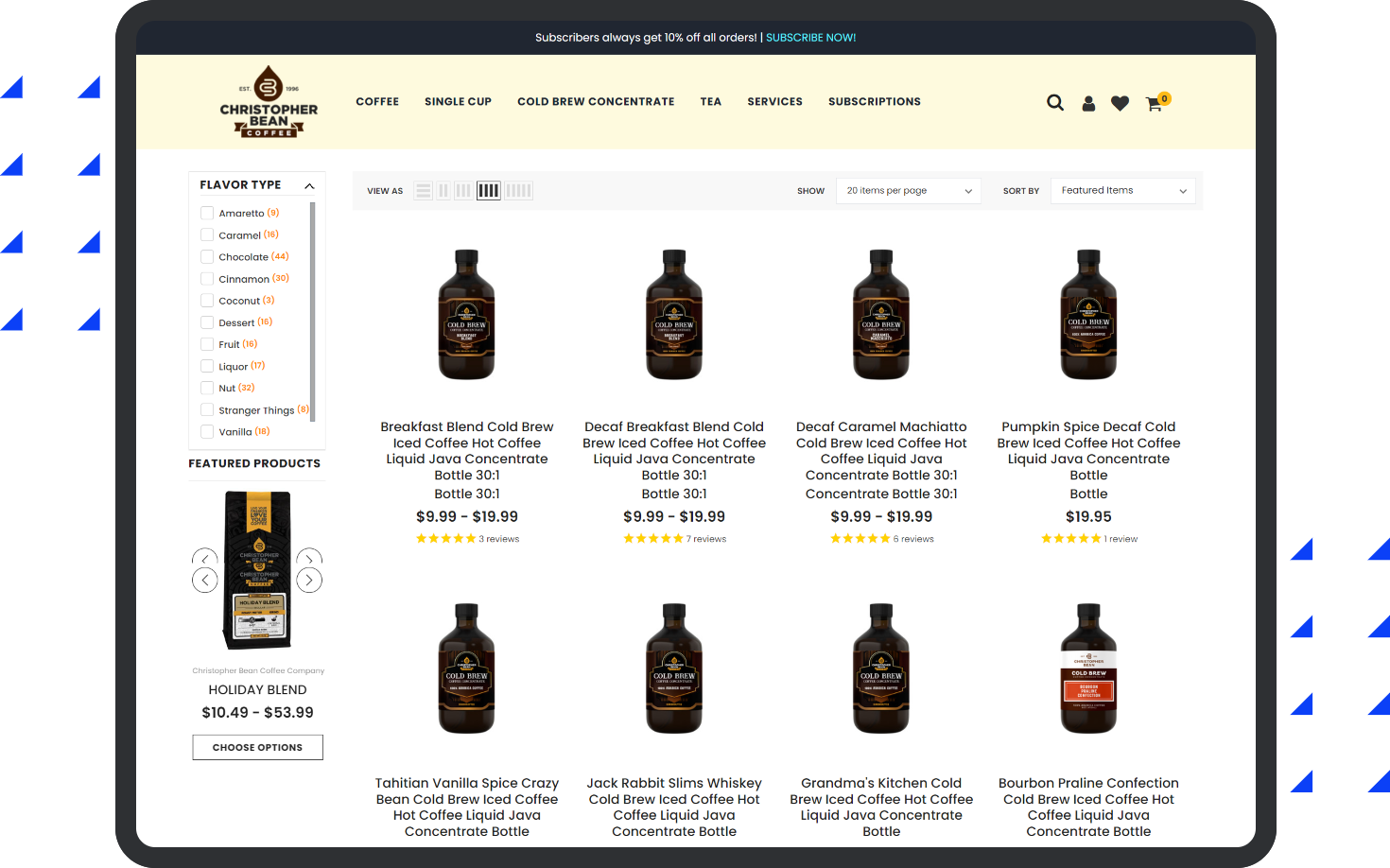Check the Chocolate flavor filter
Viewport: 1390px width, 868px height.
[207, 256]
